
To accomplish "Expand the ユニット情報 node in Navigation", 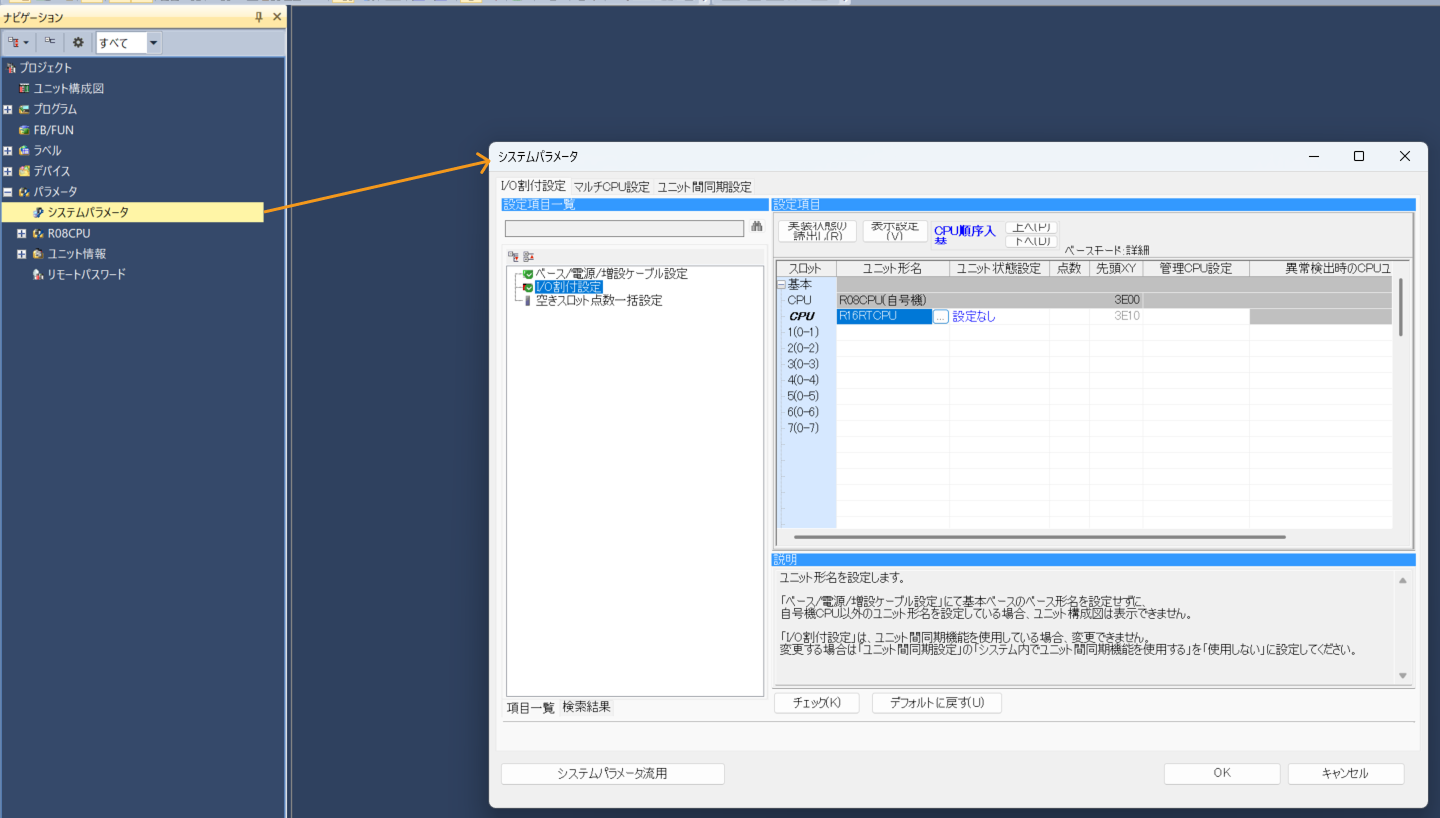I will (22, 254).
